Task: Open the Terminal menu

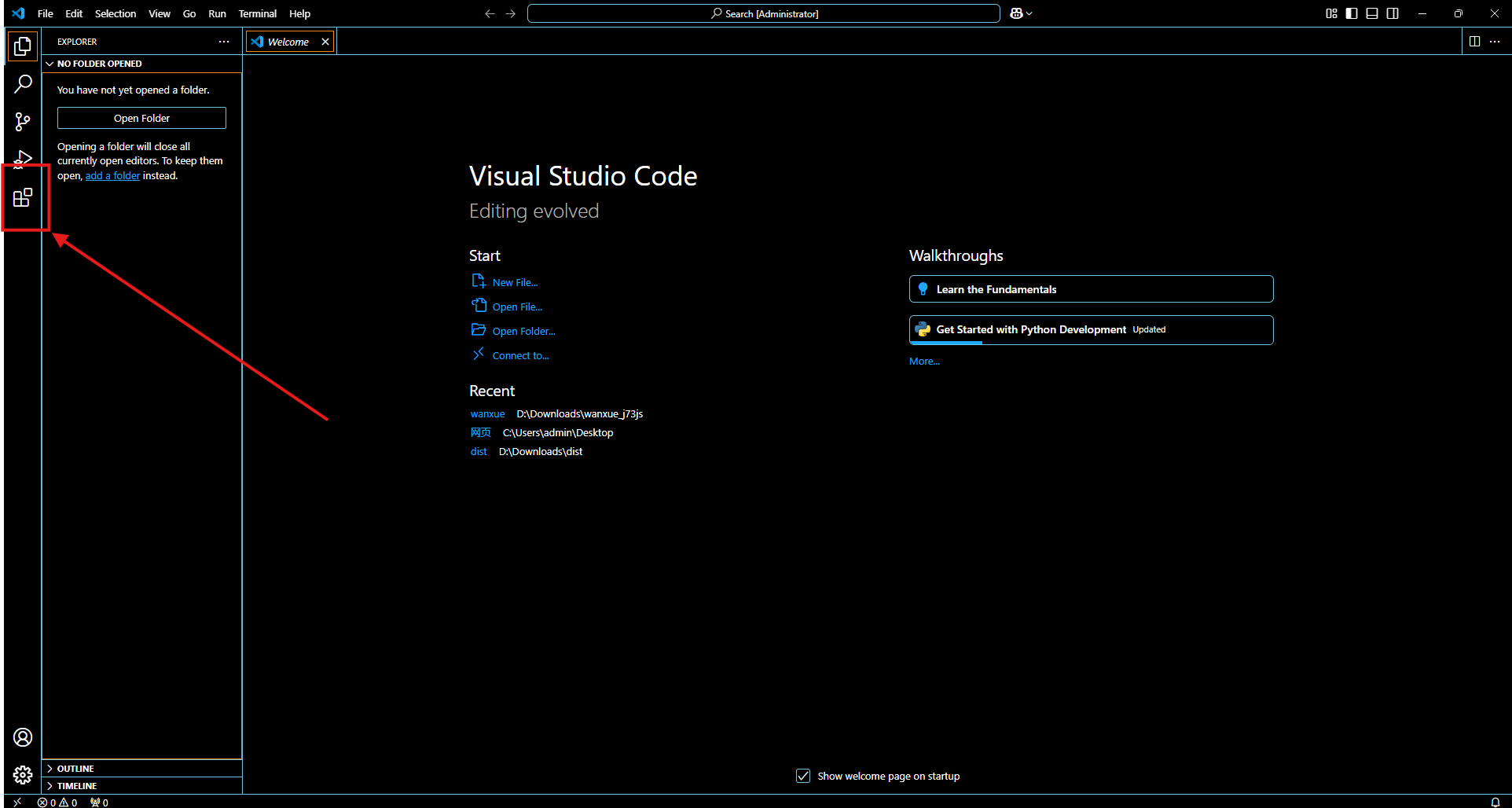Action: click(257, 13)
